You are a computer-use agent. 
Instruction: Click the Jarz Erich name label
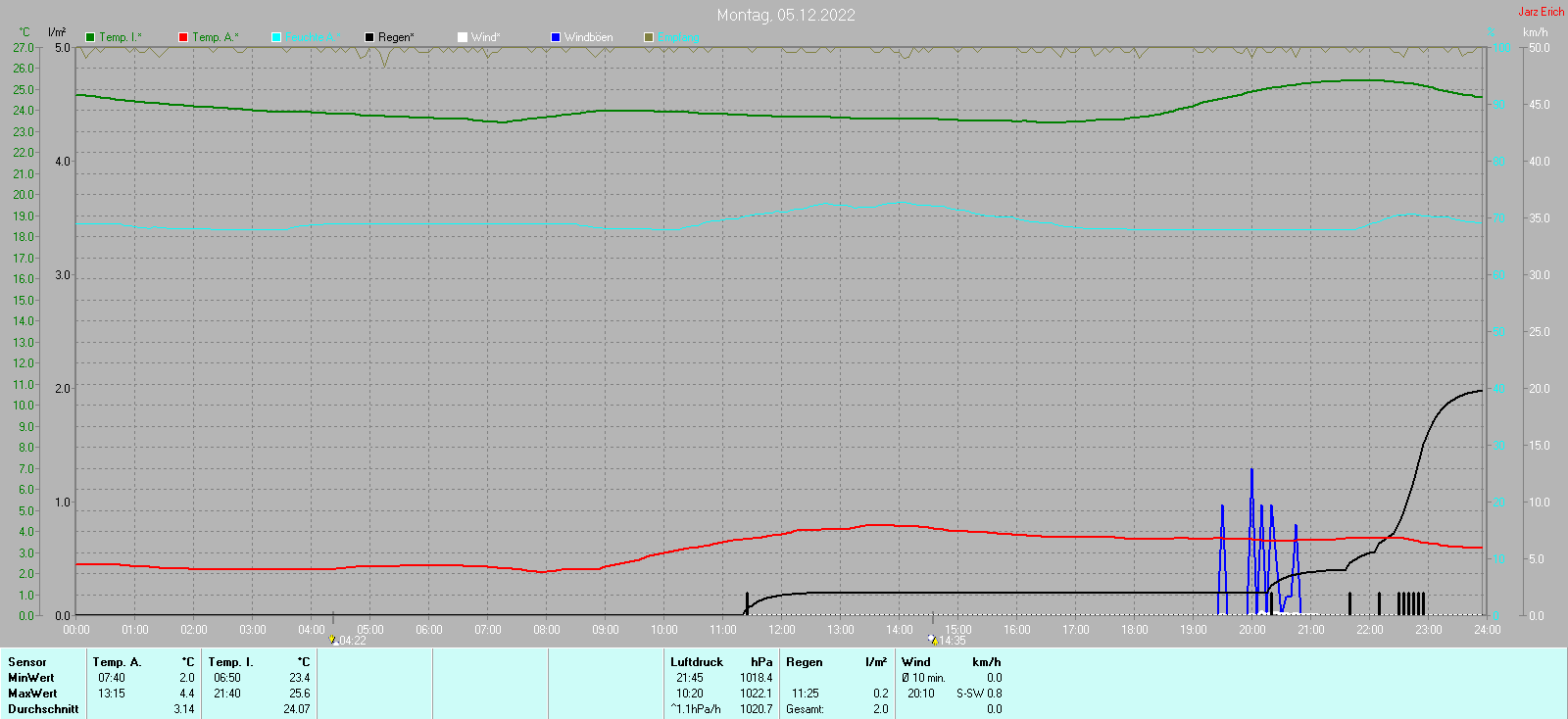(x=1541, y=12)
